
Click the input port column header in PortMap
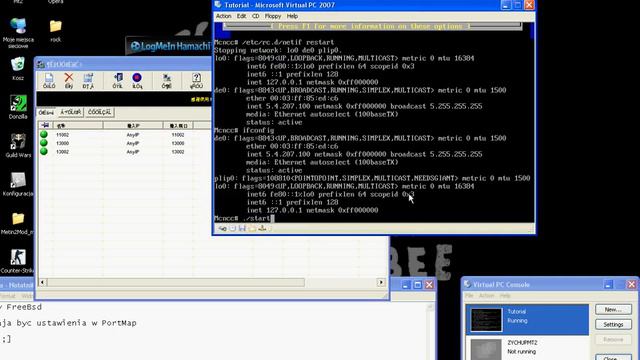(178, 125)
